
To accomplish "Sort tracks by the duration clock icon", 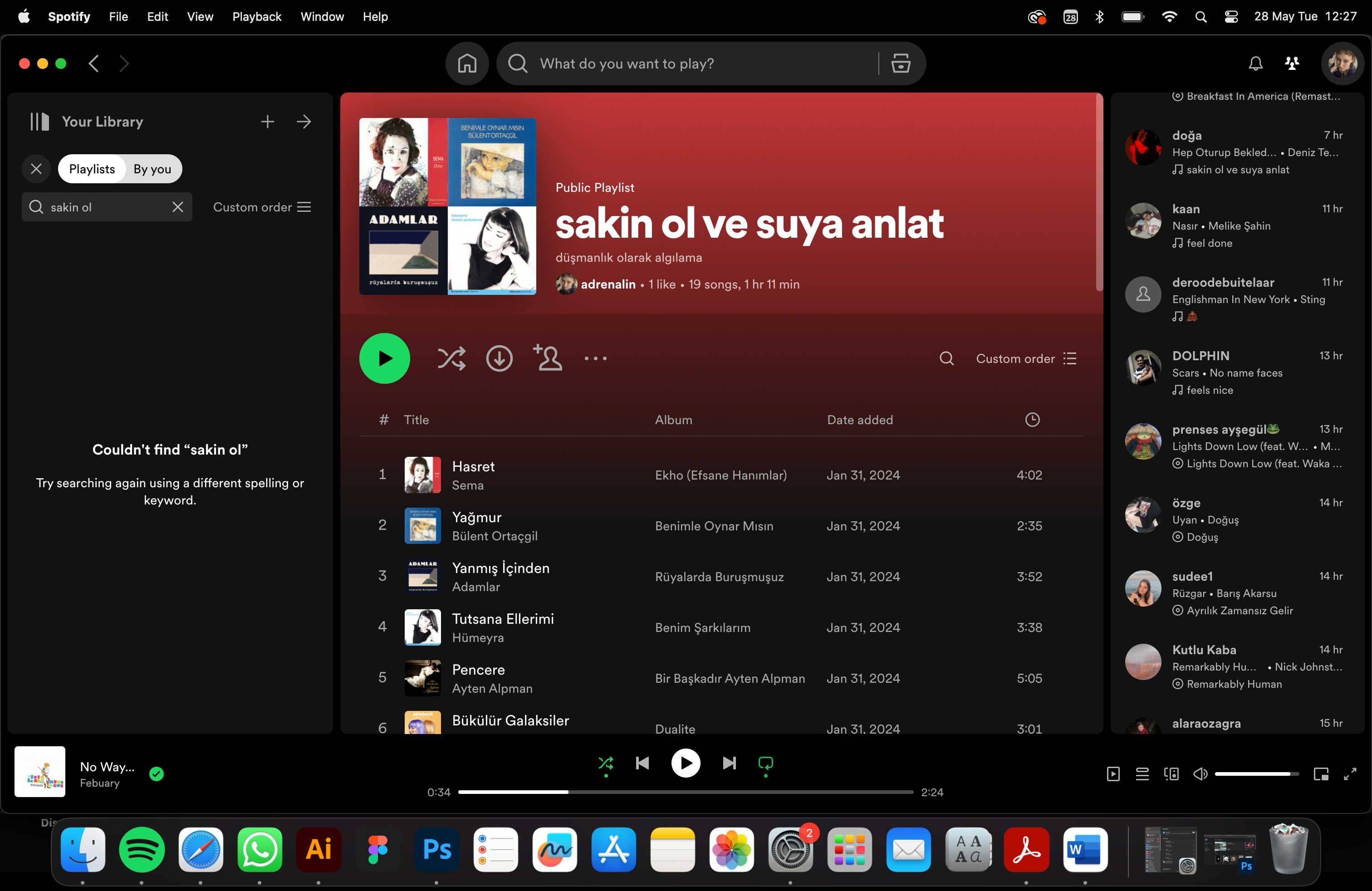I will [1033, 420].
